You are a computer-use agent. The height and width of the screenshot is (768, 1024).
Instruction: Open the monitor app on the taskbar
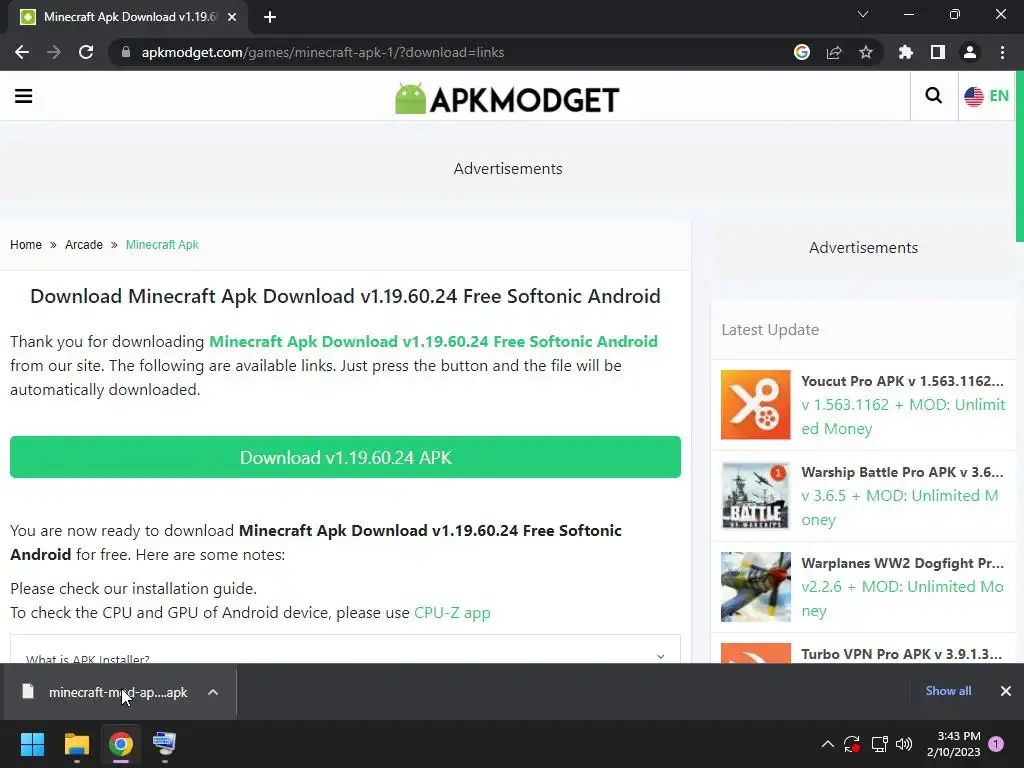pos(165,744)
